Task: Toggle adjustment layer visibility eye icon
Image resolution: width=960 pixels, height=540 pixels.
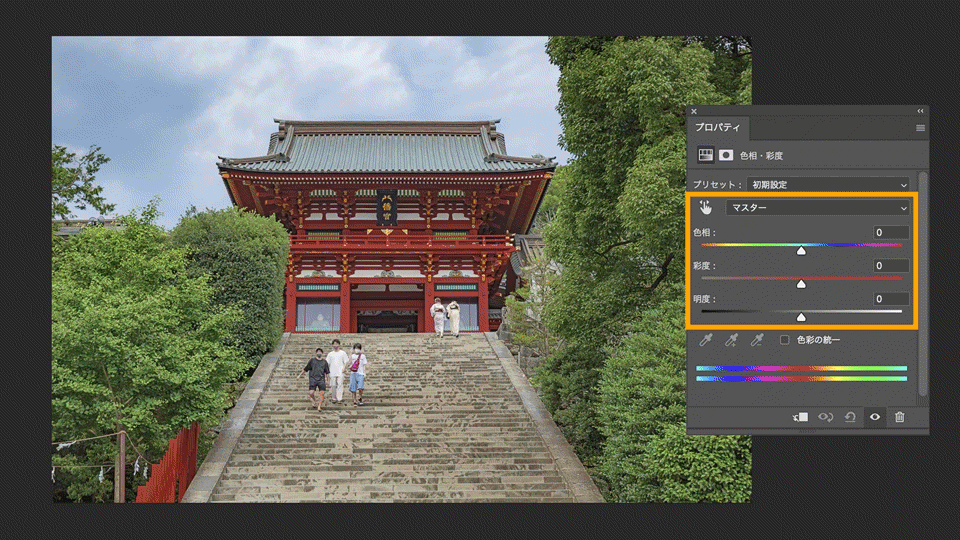Action: pos(875,417)
